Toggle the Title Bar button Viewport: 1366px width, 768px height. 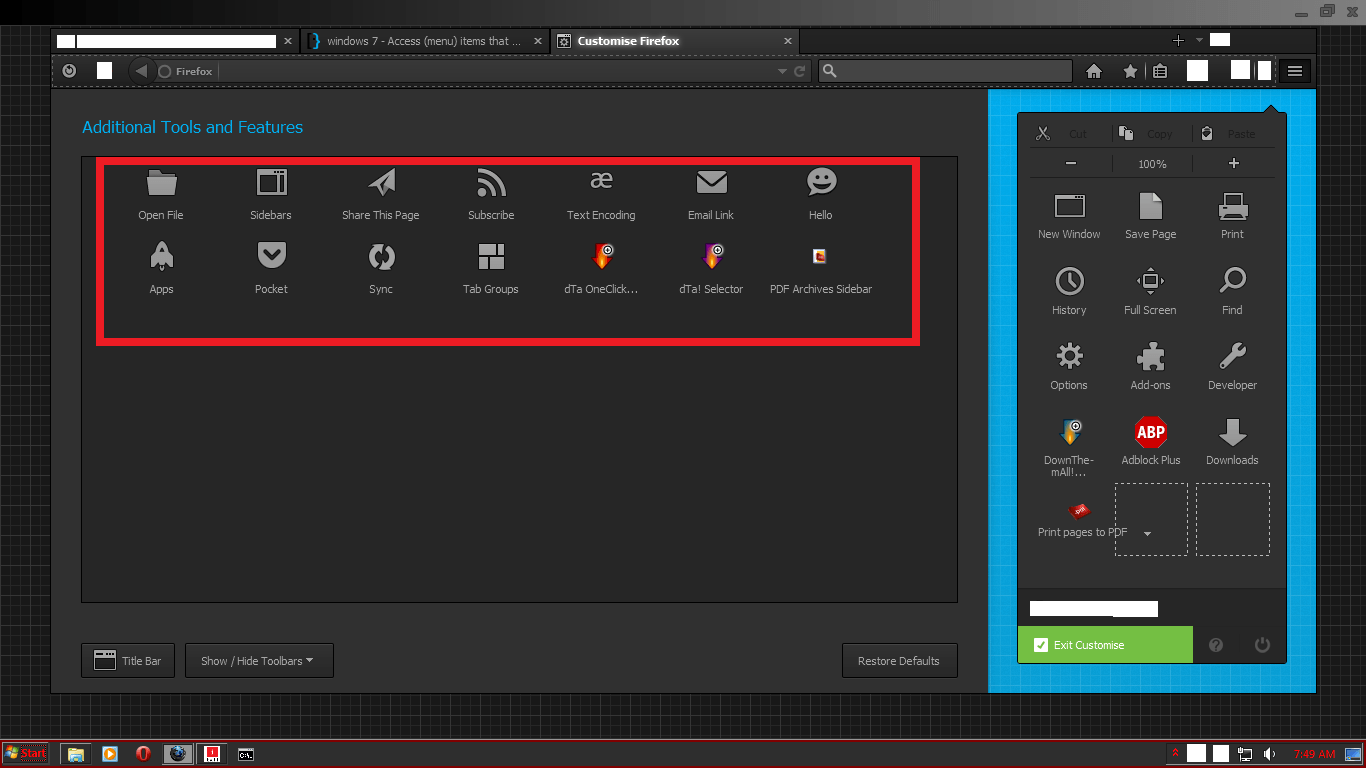coord(128,661)
